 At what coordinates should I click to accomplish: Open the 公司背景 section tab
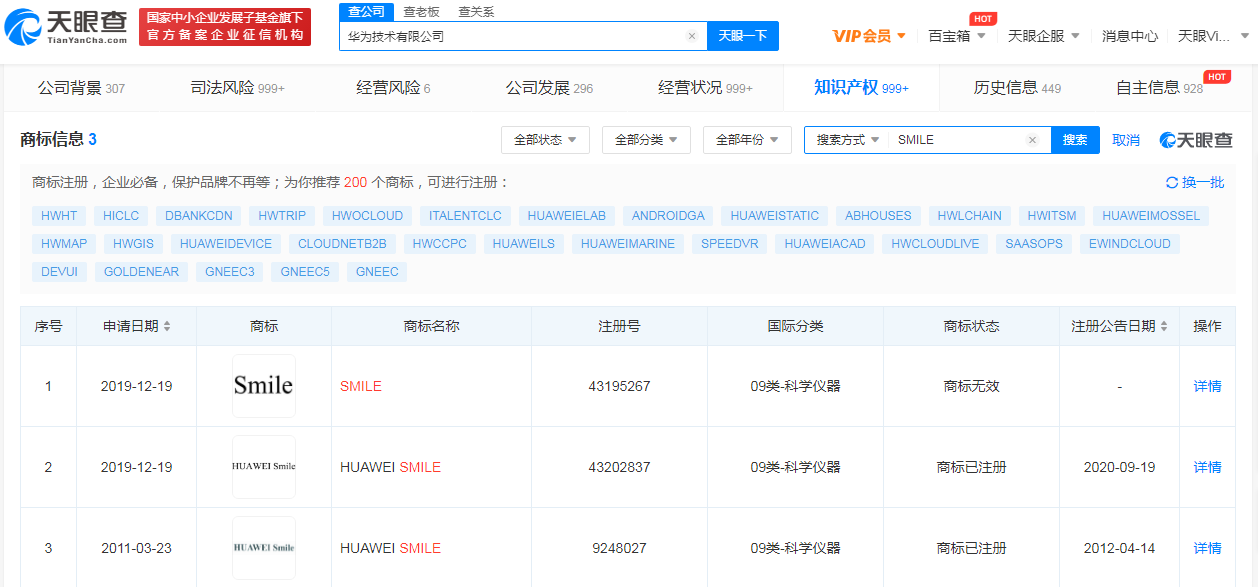81,88
